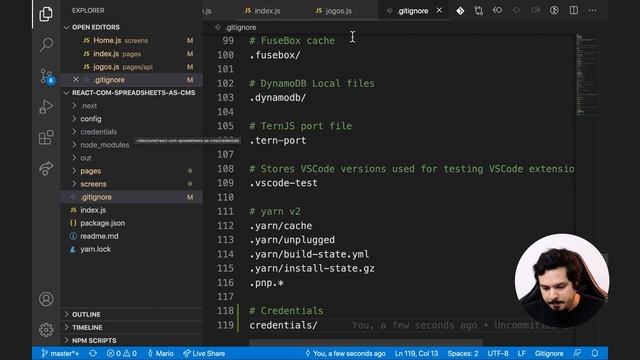Image resolution: width=640 pixels, height=360 pixels.
Task: Change indentation via Spaces: 2
Action: [x=462, y=353]
